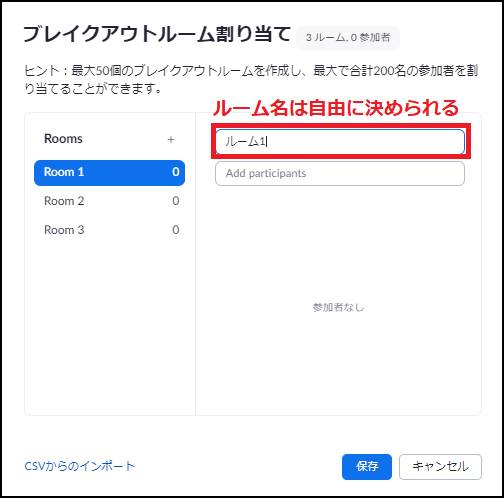Click the empty area below Room 3
The height and width of the screenshot is (498, 504).
pyautogui.click(x=109, y=327)
